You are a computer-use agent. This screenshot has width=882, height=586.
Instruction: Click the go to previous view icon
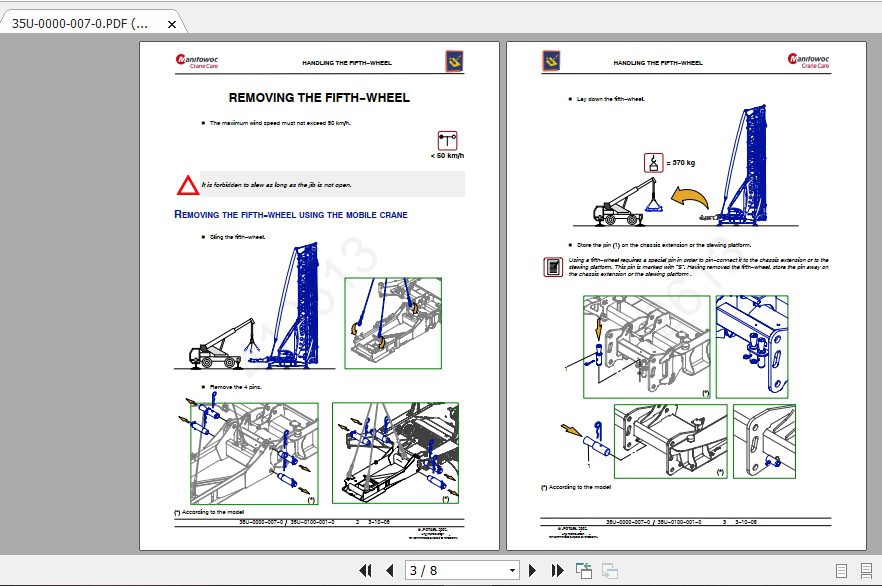coord(584,571)
